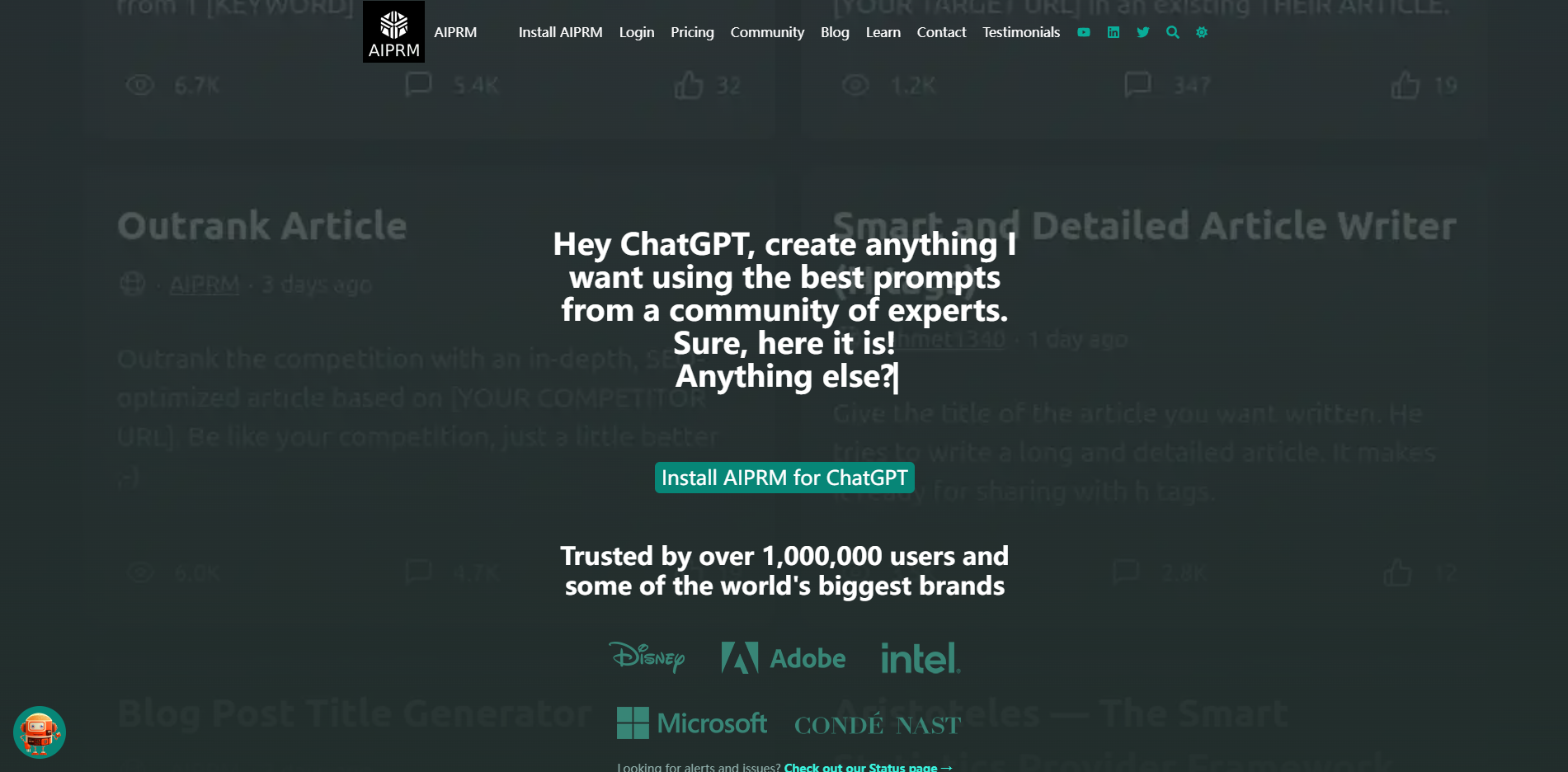Click the Adobe brand logo
Screen dimensions: 1568x772
pyautogui.click(x=783, y=658)
